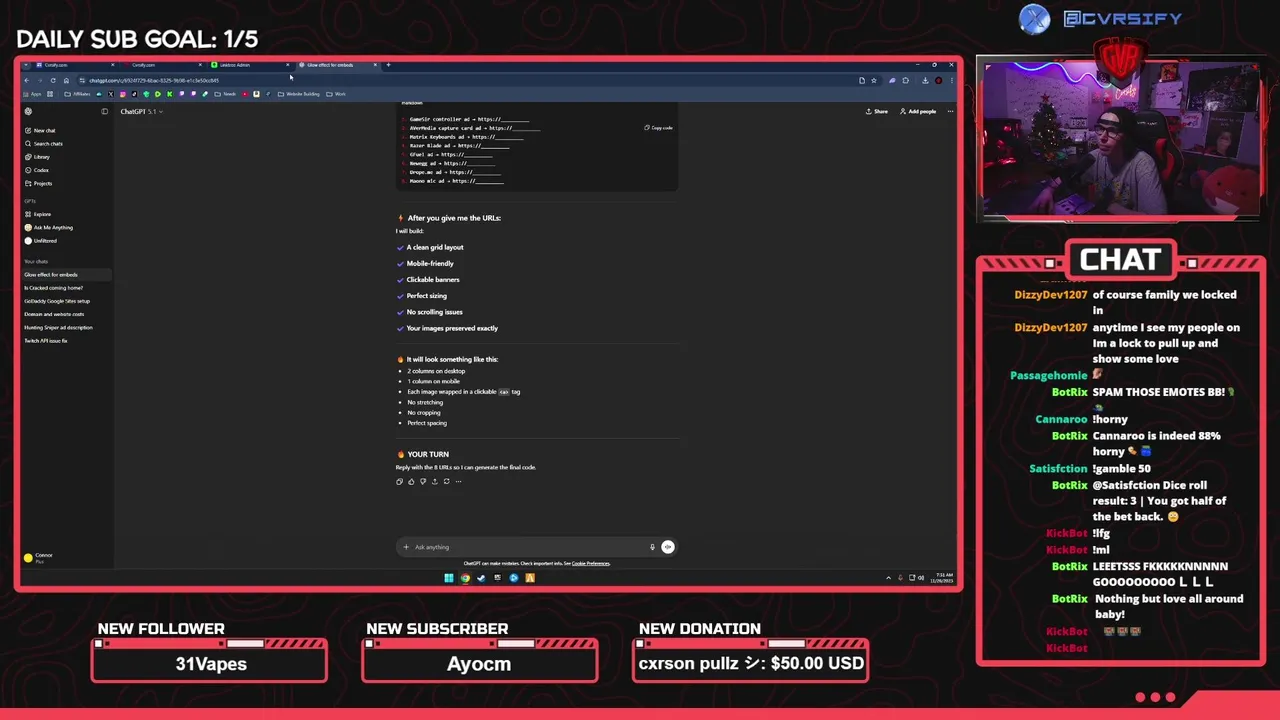Viewport: 1280px width, 720px height.
Task: Open the tab search dropdown arrow
Action: (26, 65)
